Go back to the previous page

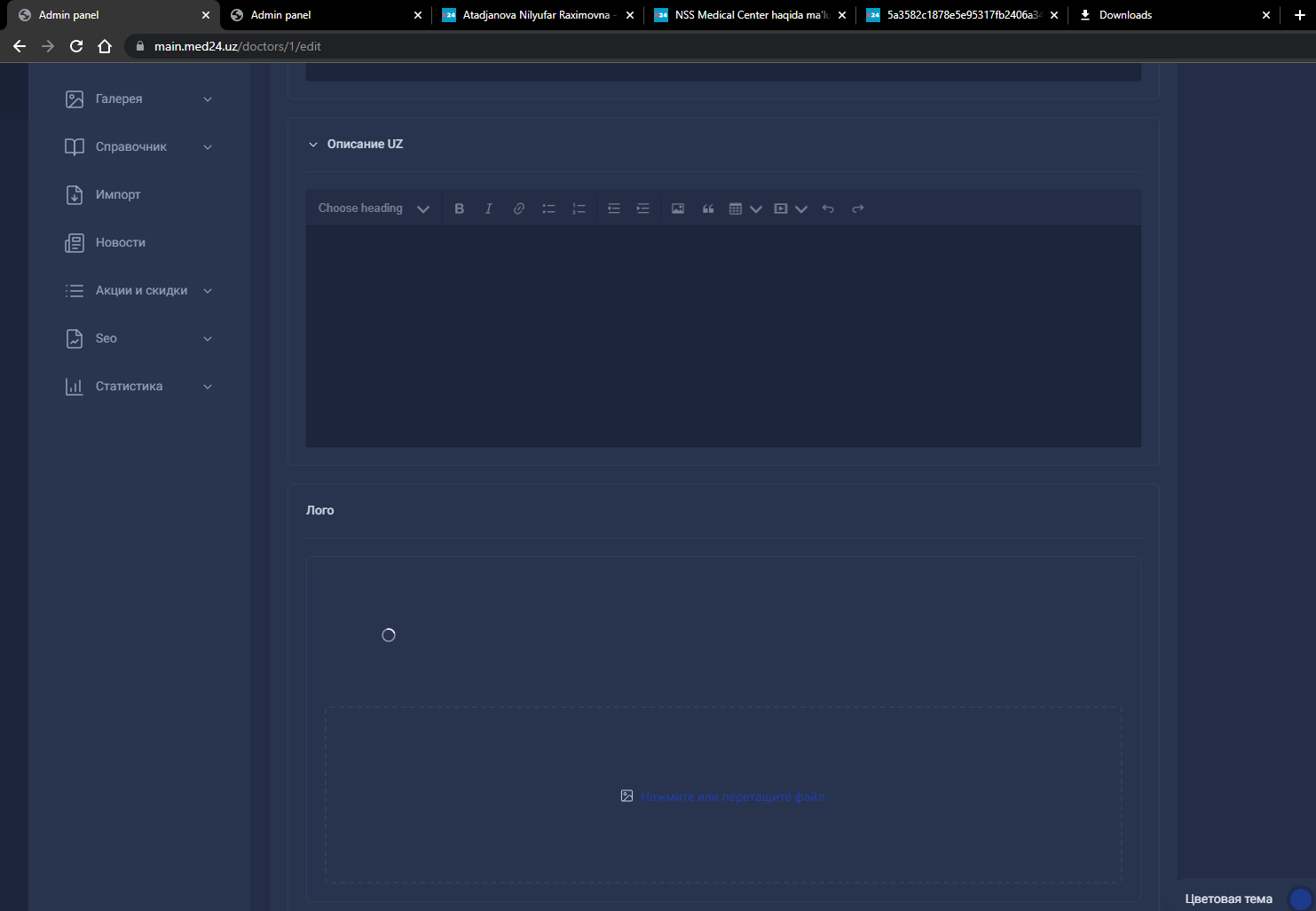point(20,46)
